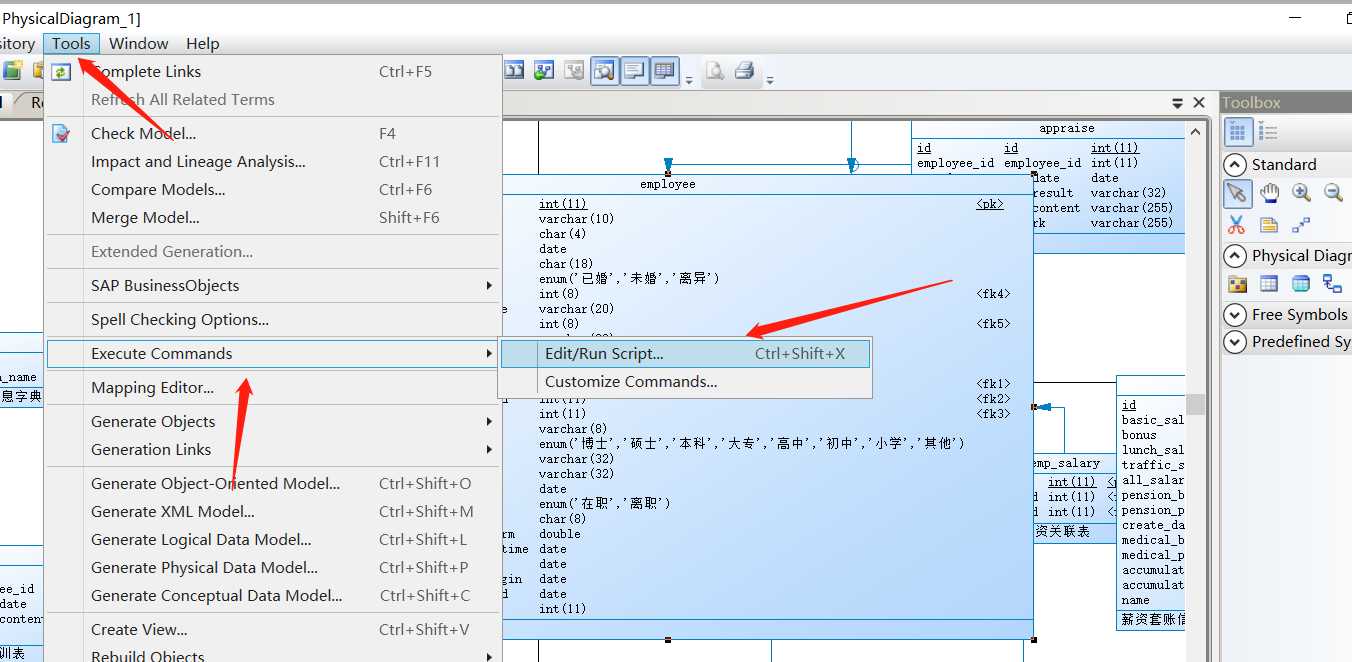Select the appraise table header
This screenshot has height=662, width=1352.
tap(1066, 129)
